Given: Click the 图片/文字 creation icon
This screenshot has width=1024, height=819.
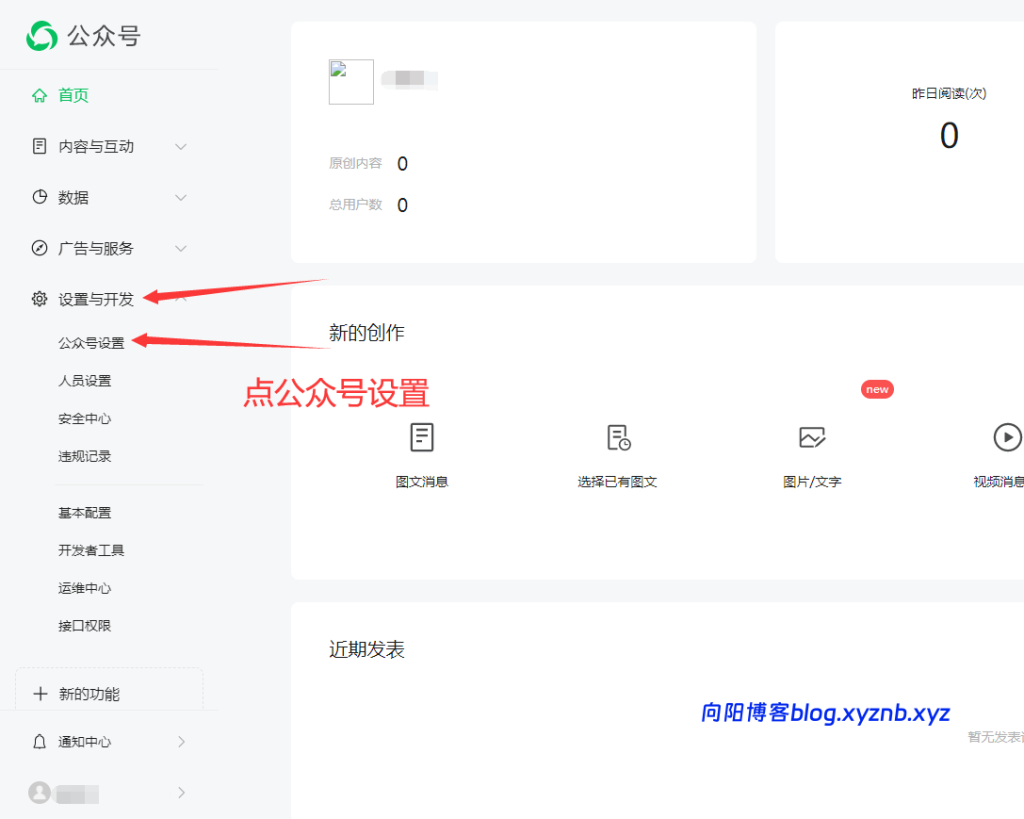Looking at the screenshot, I should click(x=812, y=437).
